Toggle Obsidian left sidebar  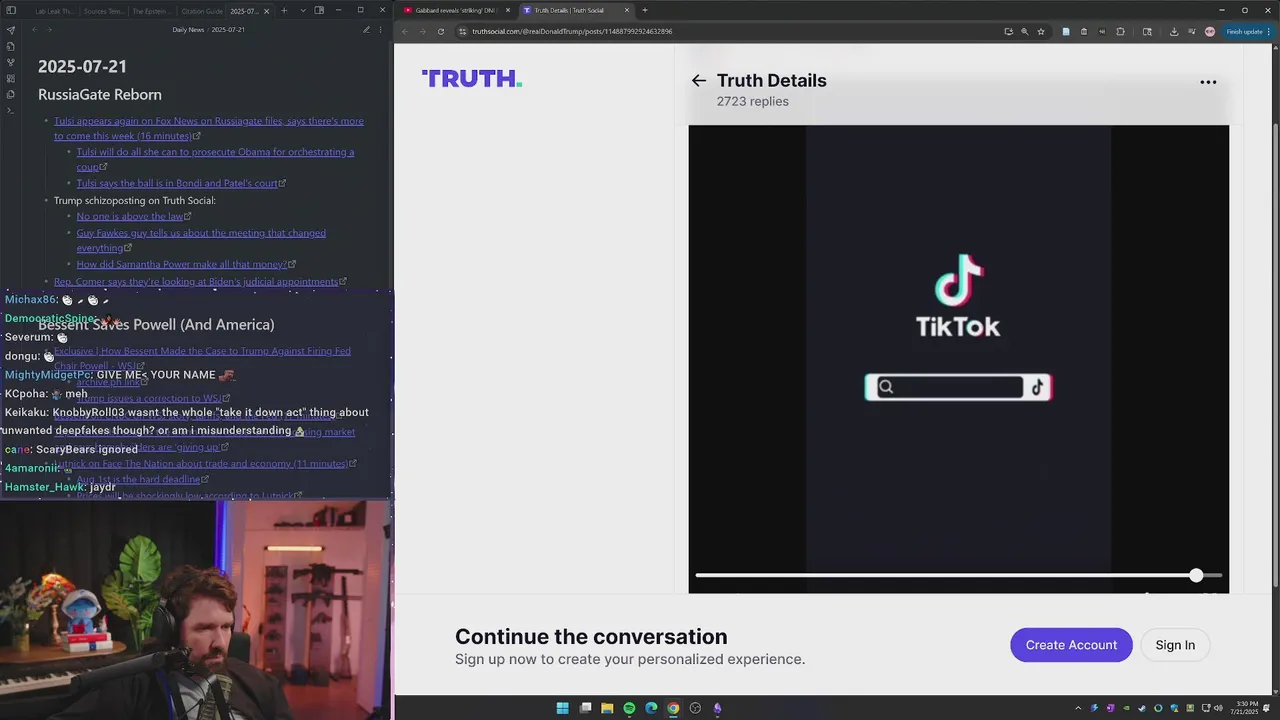pos(11,10)
